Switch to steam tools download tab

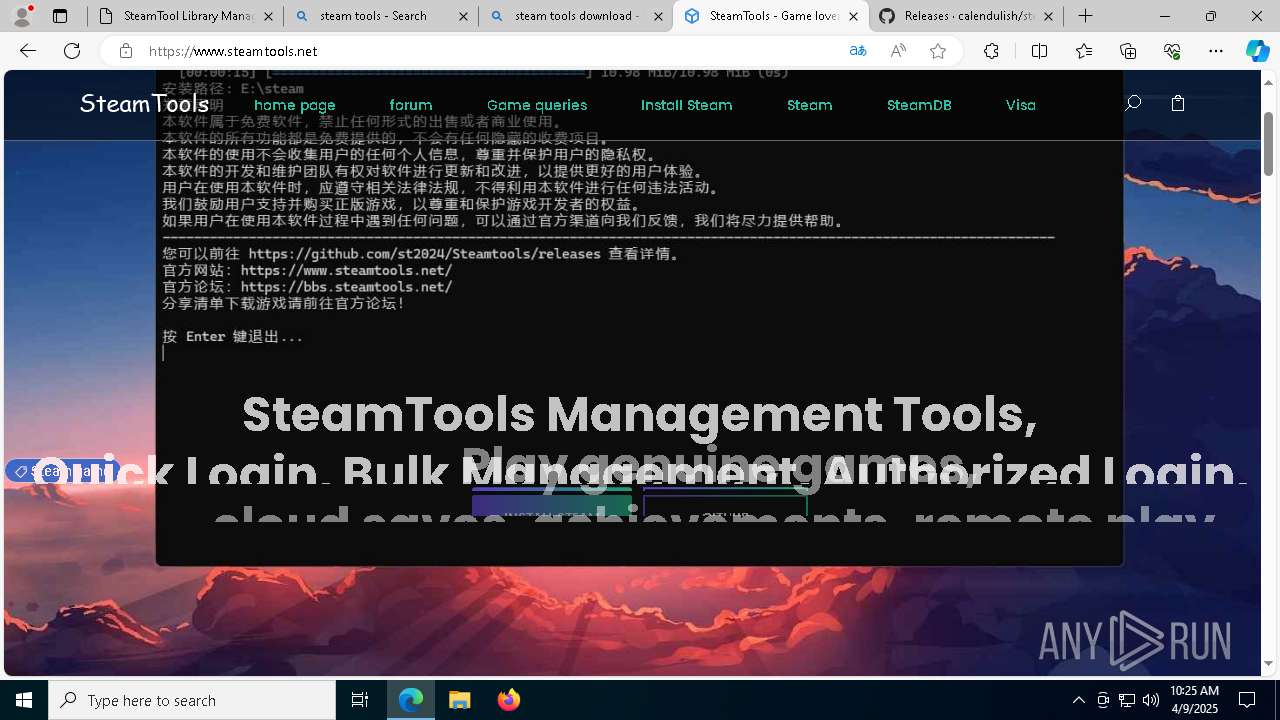click(x=576, y=16)
